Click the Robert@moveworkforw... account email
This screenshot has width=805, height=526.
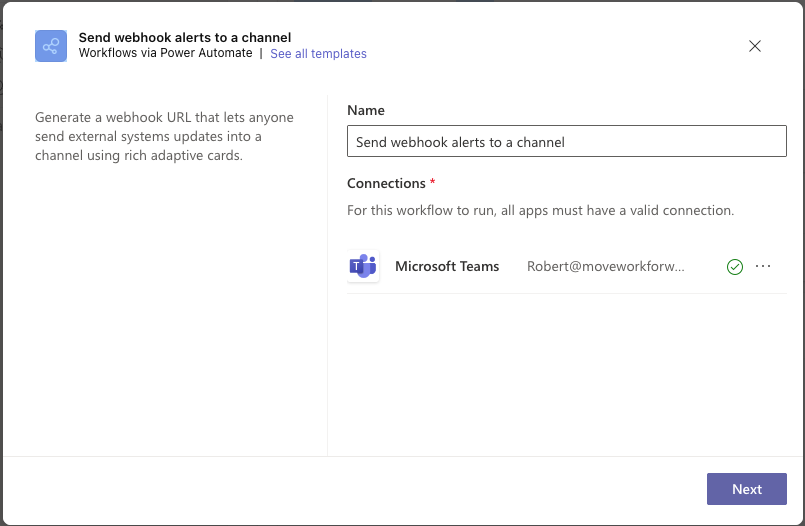tap(606, 266)
